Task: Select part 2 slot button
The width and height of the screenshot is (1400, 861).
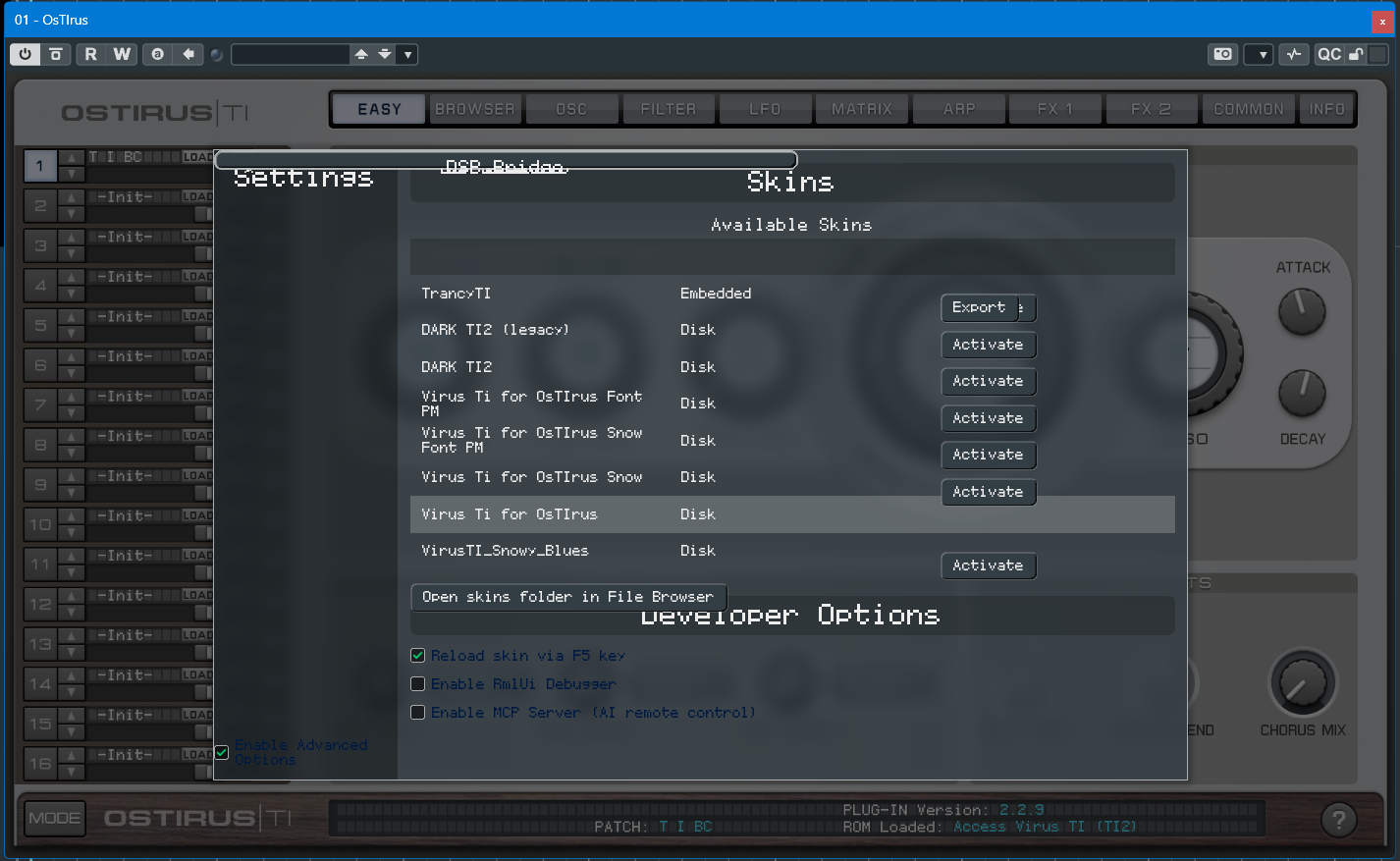Action: tap(40, 206)
